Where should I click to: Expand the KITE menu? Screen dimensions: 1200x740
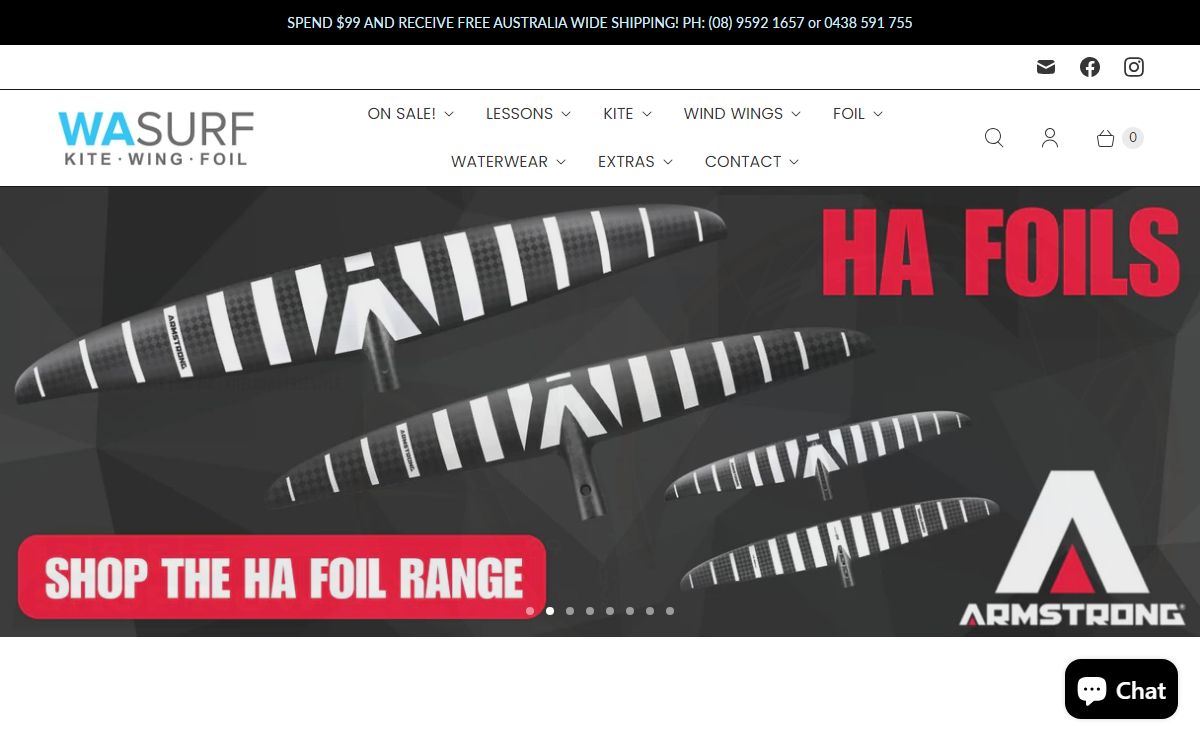tap(627, 114)
